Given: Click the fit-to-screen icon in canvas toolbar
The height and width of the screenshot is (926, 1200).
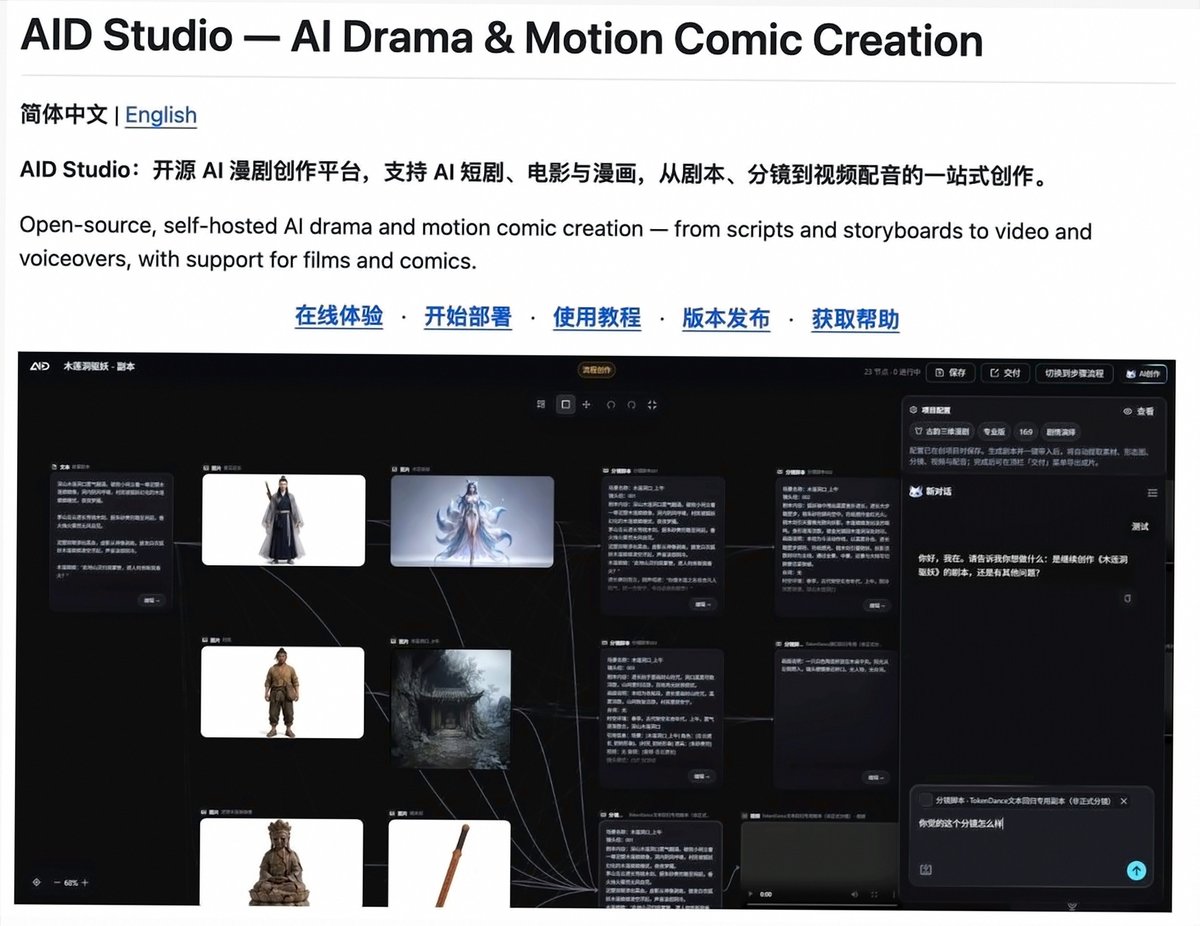Looking at the screenshot, I should coord(652,404).
